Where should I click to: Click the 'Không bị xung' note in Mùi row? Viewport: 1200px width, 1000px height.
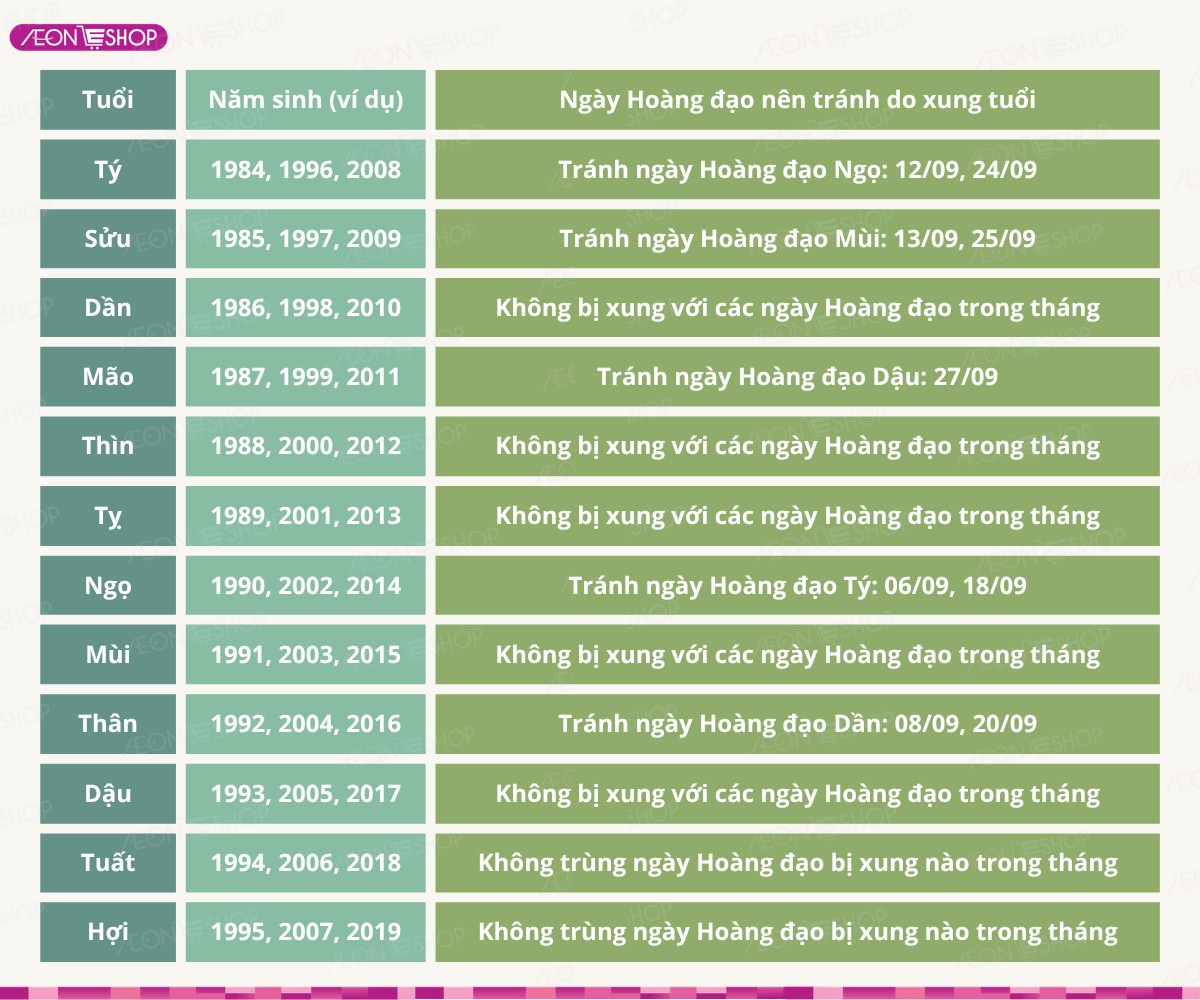[797, 655]
